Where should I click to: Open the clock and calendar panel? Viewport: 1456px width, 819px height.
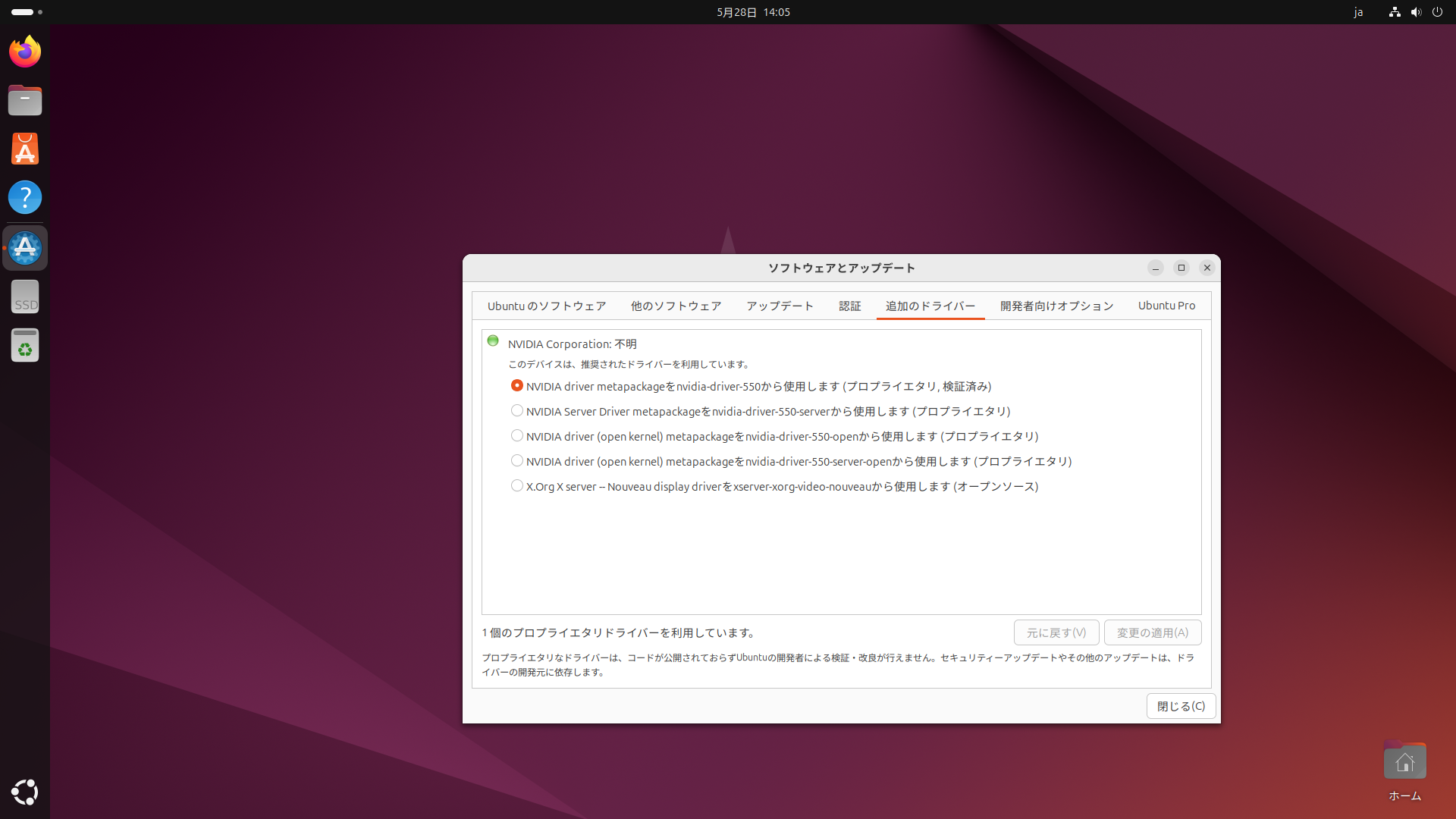click(753, 12)
